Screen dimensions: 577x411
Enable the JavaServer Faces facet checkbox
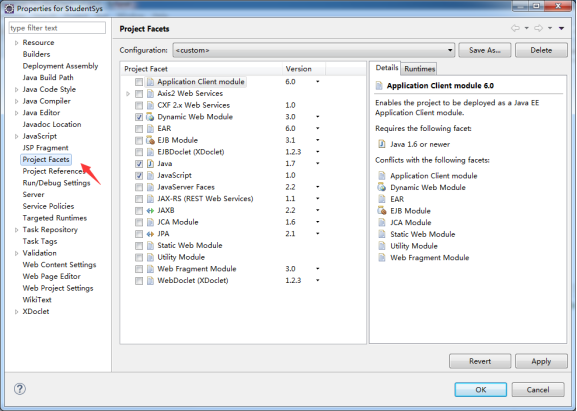(139, 187)
